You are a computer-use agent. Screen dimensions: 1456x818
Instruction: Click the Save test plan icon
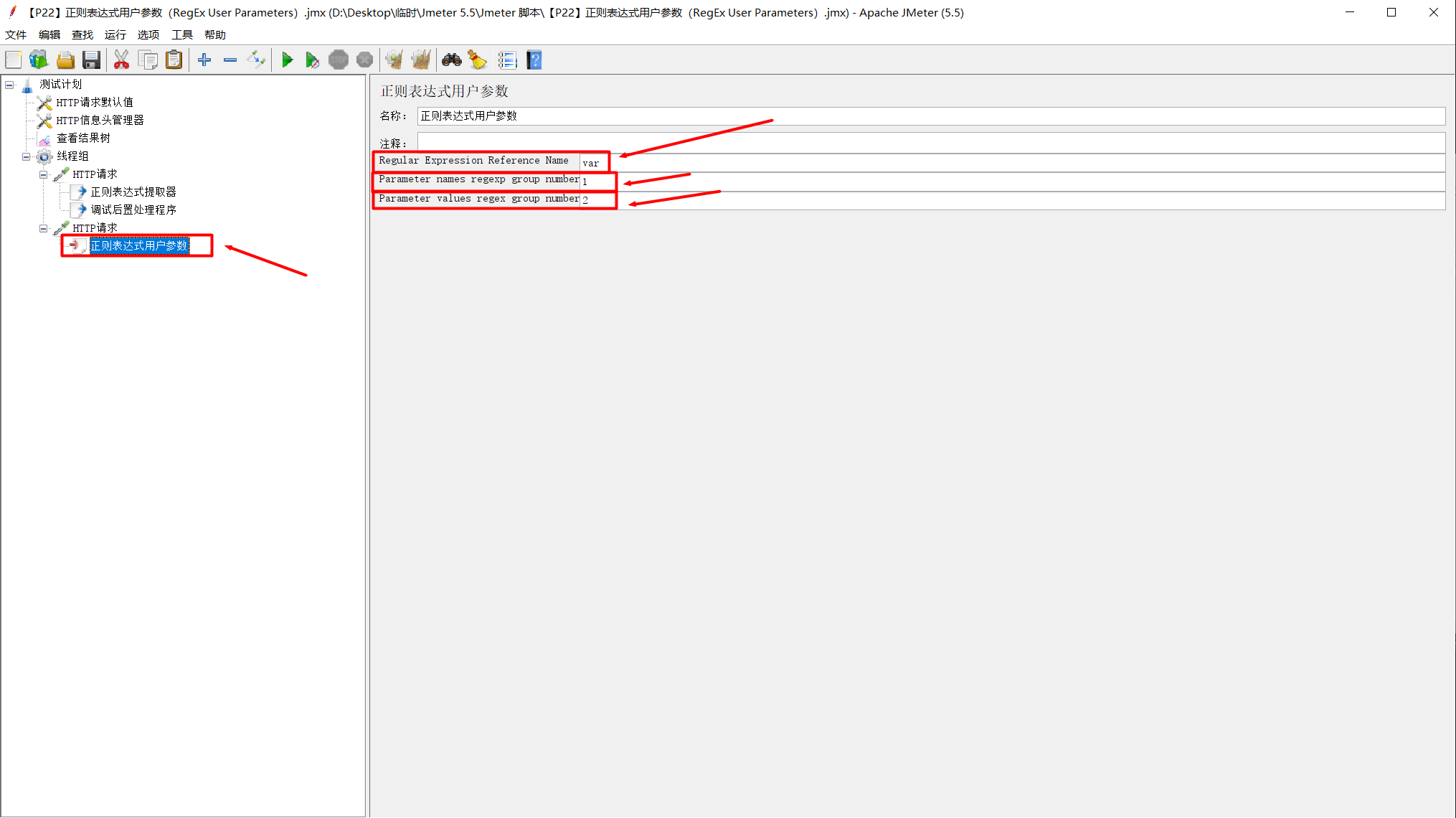click(x=91, y=60)
